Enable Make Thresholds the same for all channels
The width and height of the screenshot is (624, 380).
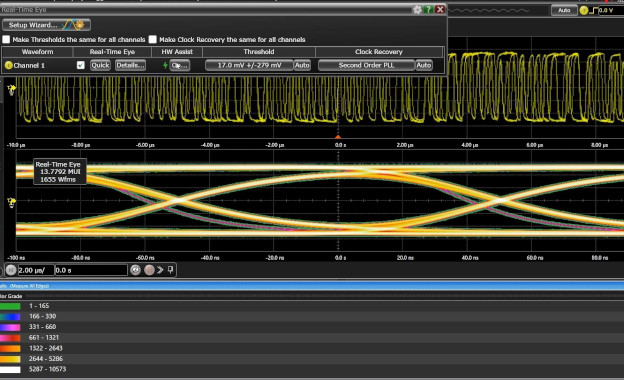(6, 39)
